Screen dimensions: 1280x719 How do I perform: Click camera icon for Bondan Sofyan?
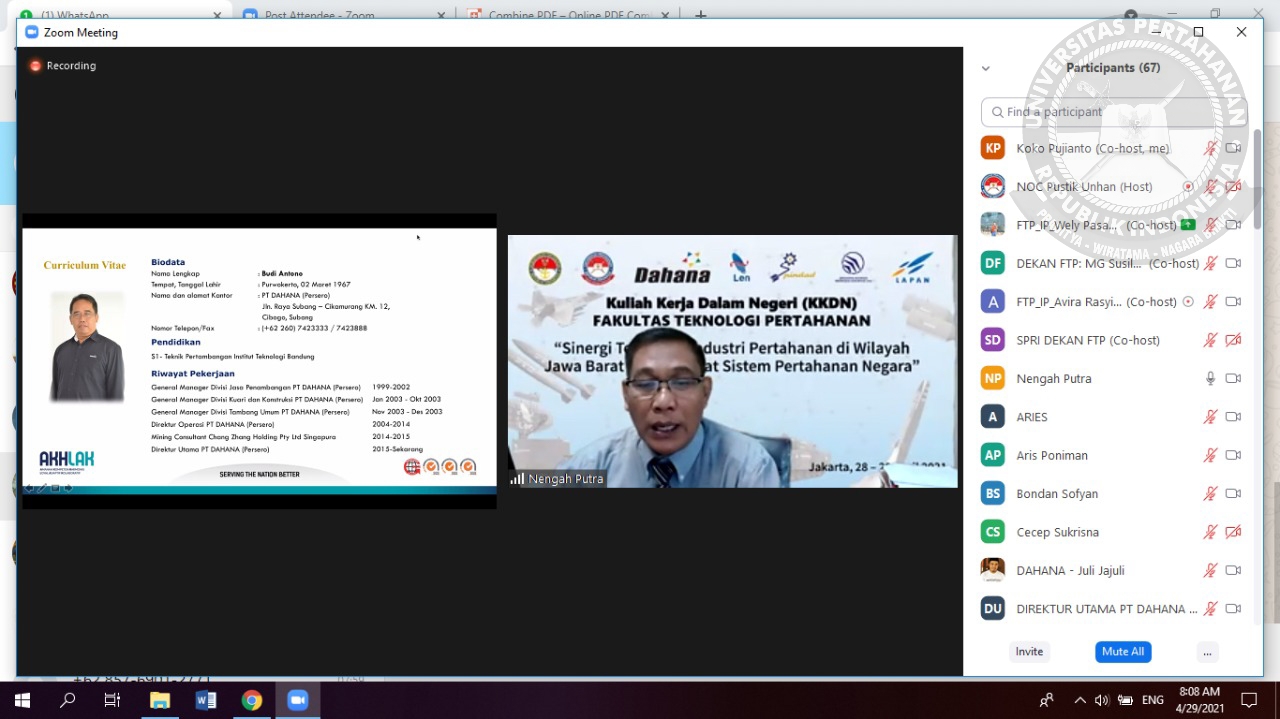(1233, 494)
